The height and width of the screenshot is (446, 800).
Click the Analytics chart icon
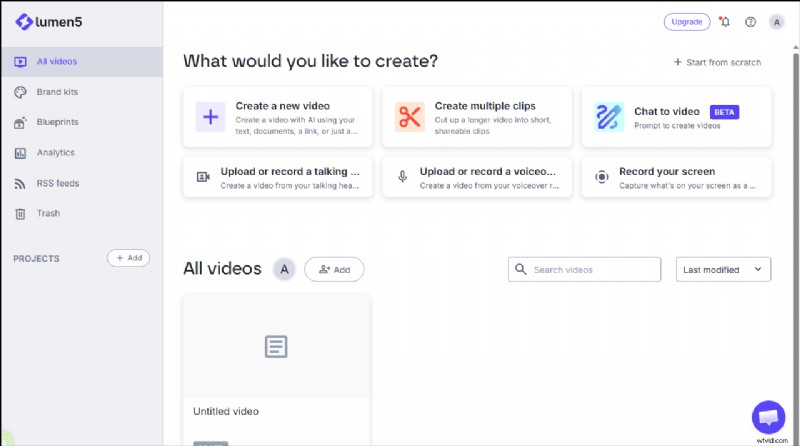20,153
